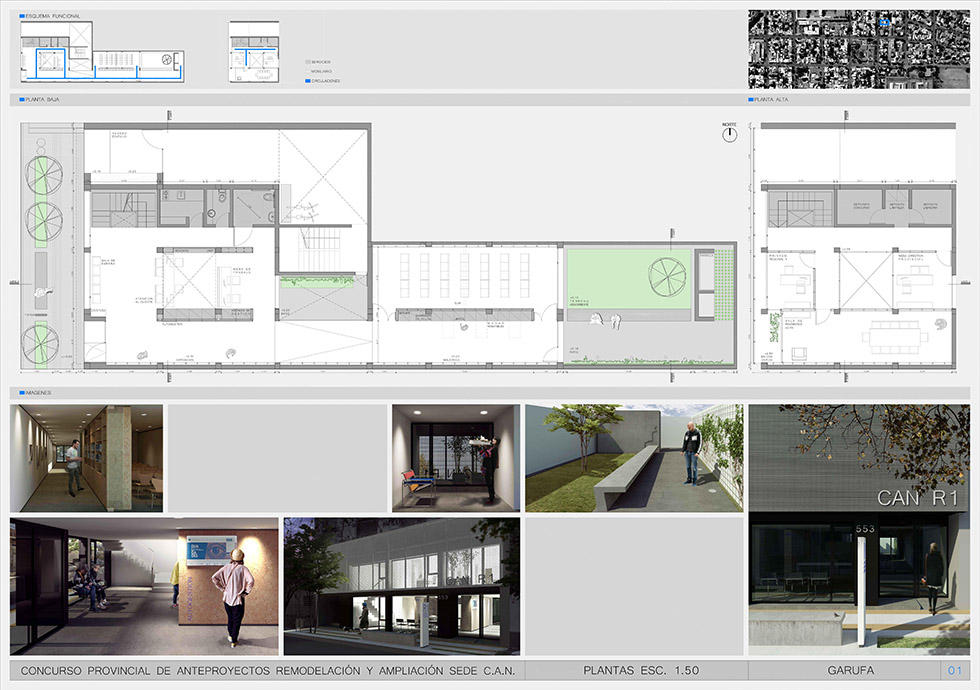
Task: Click the GARUFA label in footer
Action: pyautogui.click(x=844, y=671)
